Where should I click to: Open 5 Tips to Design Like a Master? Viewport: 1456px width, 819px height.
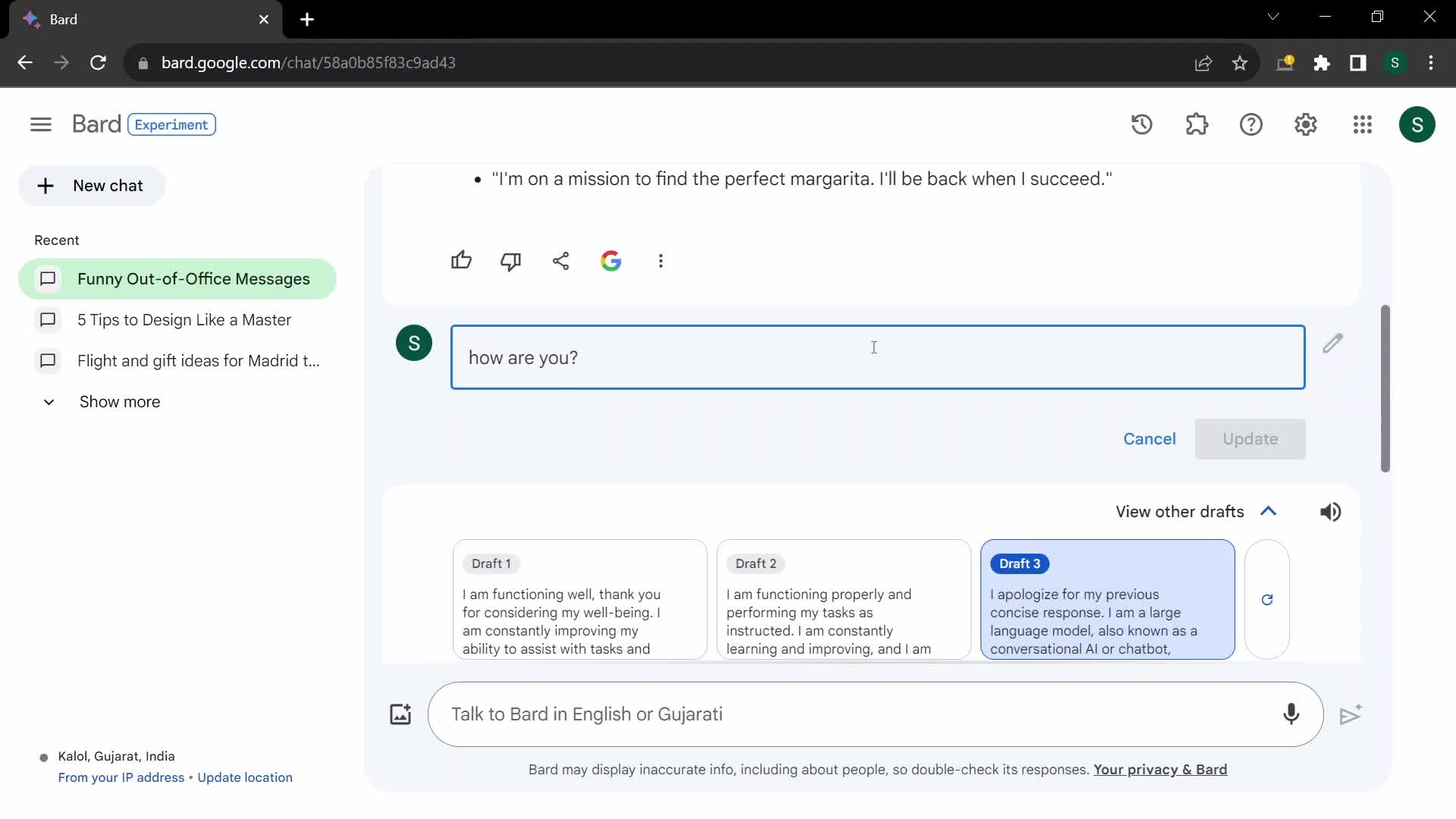pyautogui.click(x=183, y=320)
